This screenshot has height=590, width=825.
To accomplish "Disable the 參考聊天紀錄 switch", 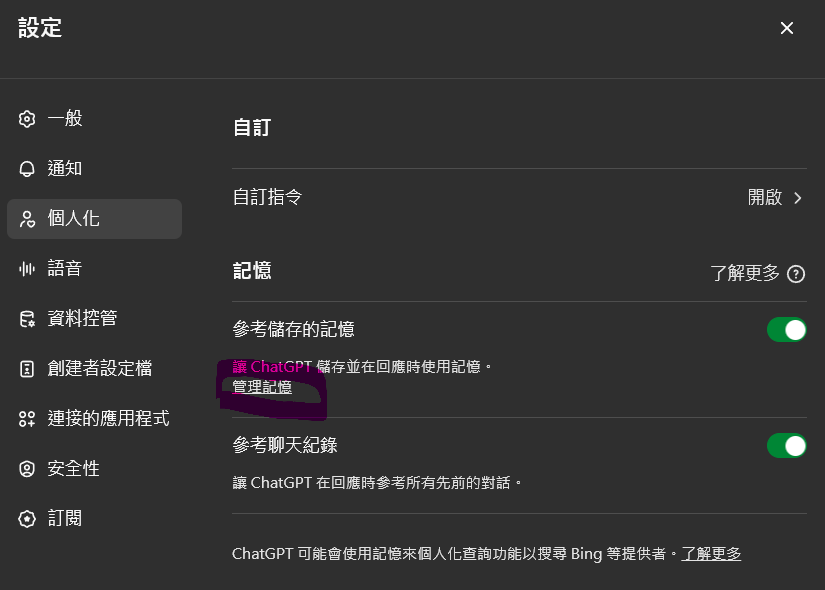I will 787,446.
